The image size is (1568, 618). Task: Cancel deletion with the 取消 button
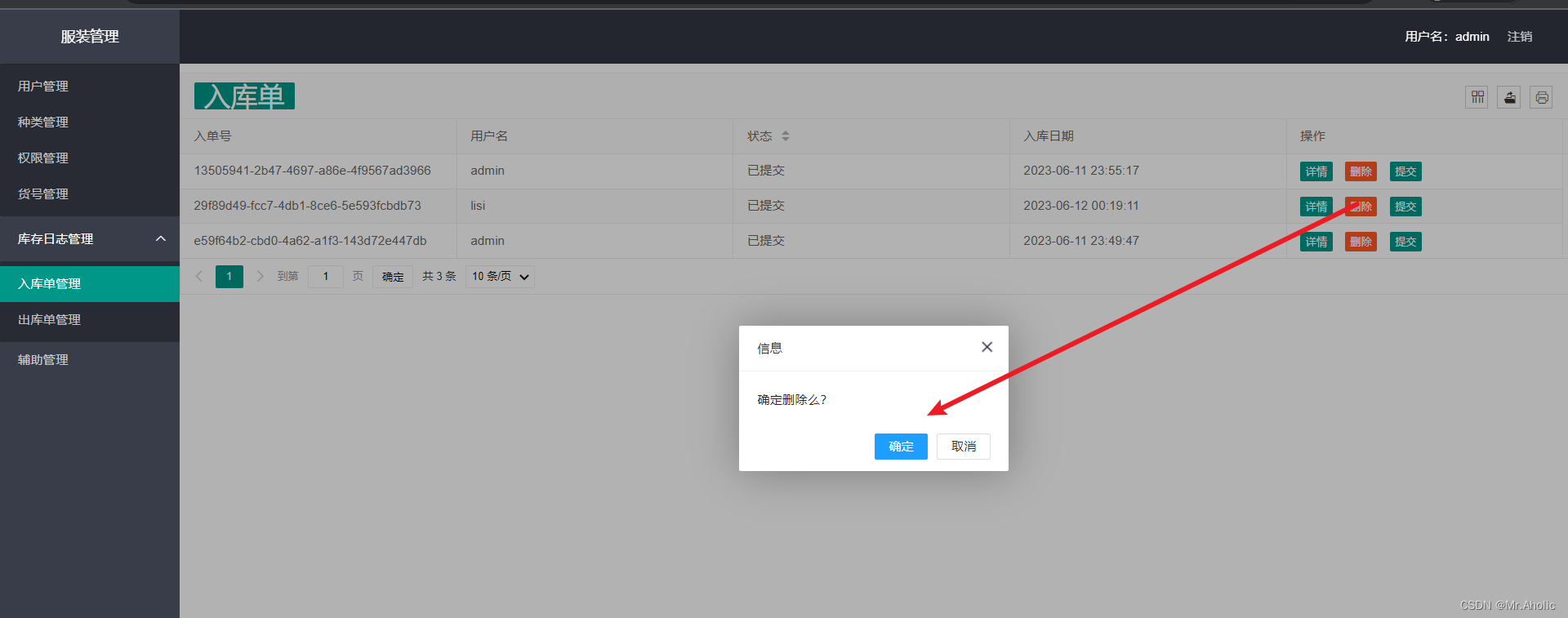click(964, 447)
